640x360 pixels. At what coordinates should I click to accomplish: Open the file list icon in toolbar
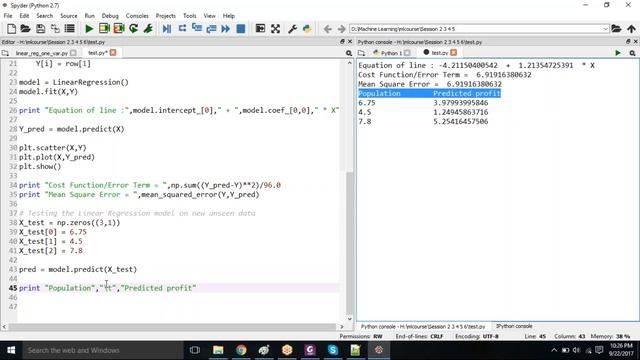70,29
